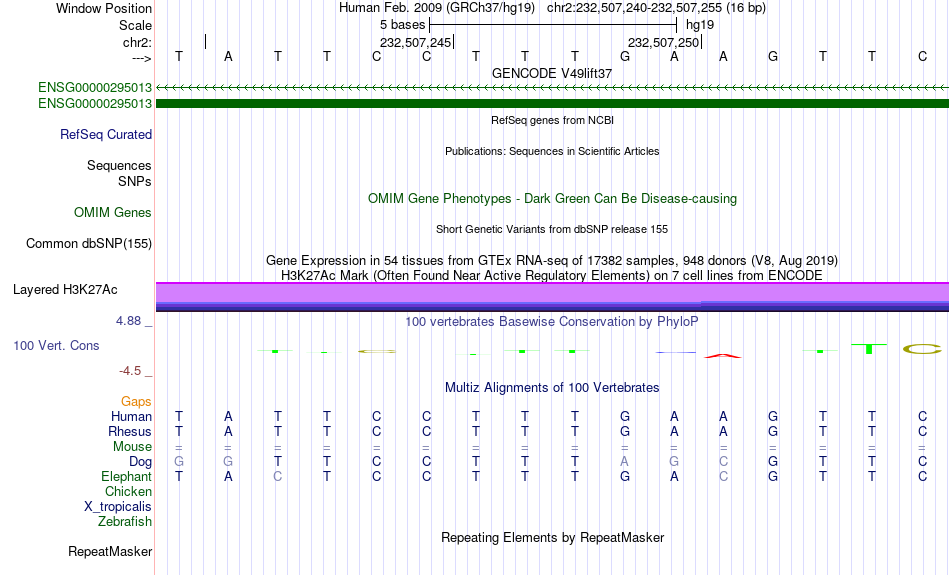
Task: Open OMIM Gene Phenotypes track title
Action: pyautogui.click(x=552, y=199)
